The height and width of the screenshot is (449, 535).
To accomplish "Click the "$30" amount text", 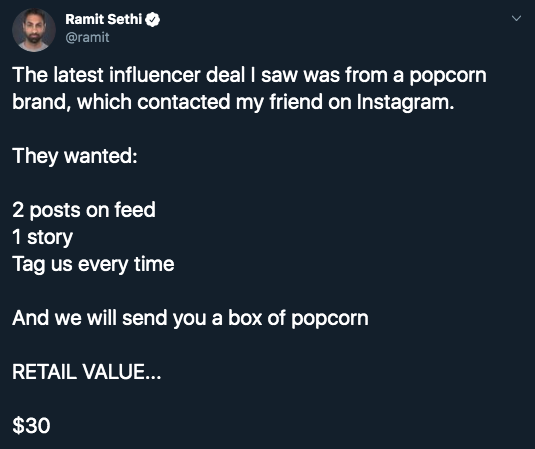I will point(31,425).
